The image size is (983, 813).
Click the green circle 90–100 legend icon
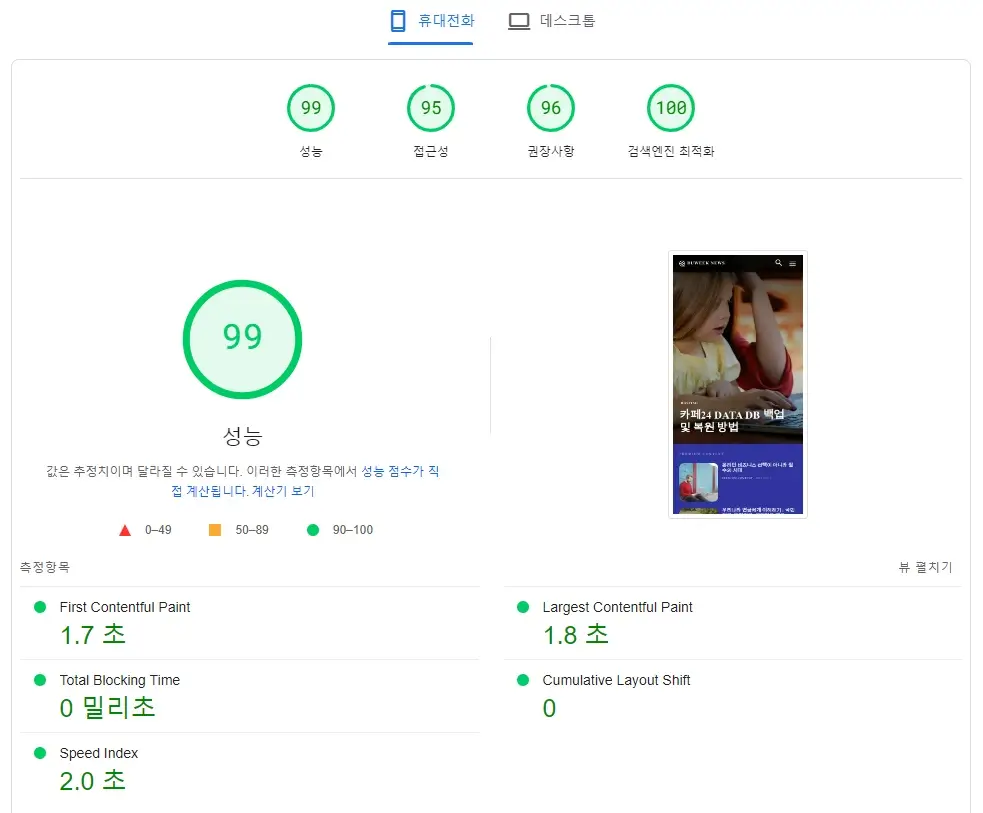tap(313, 530)
